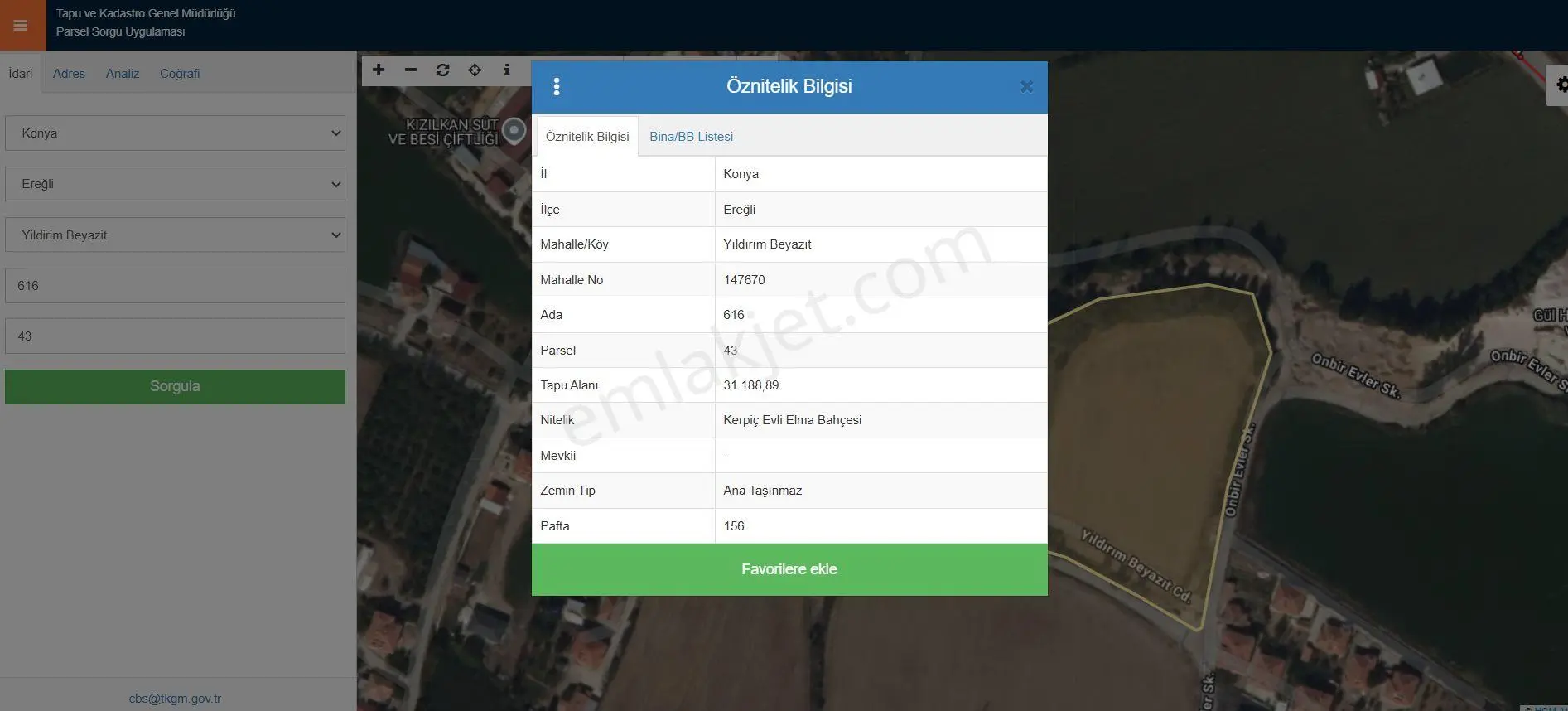Viewport: 1568px width, 711px height.
Task: Open the settings gear at right edge
Action: [1560, 85]
